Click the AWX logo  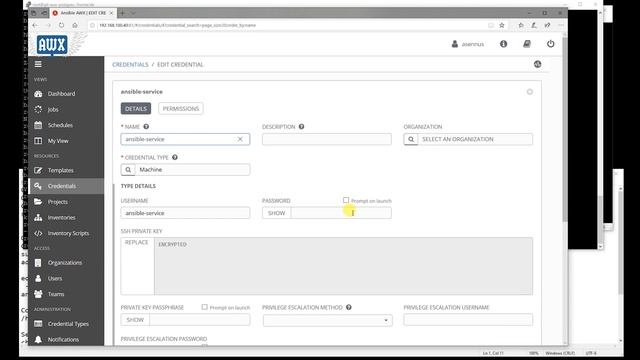(x=52, y=44)
